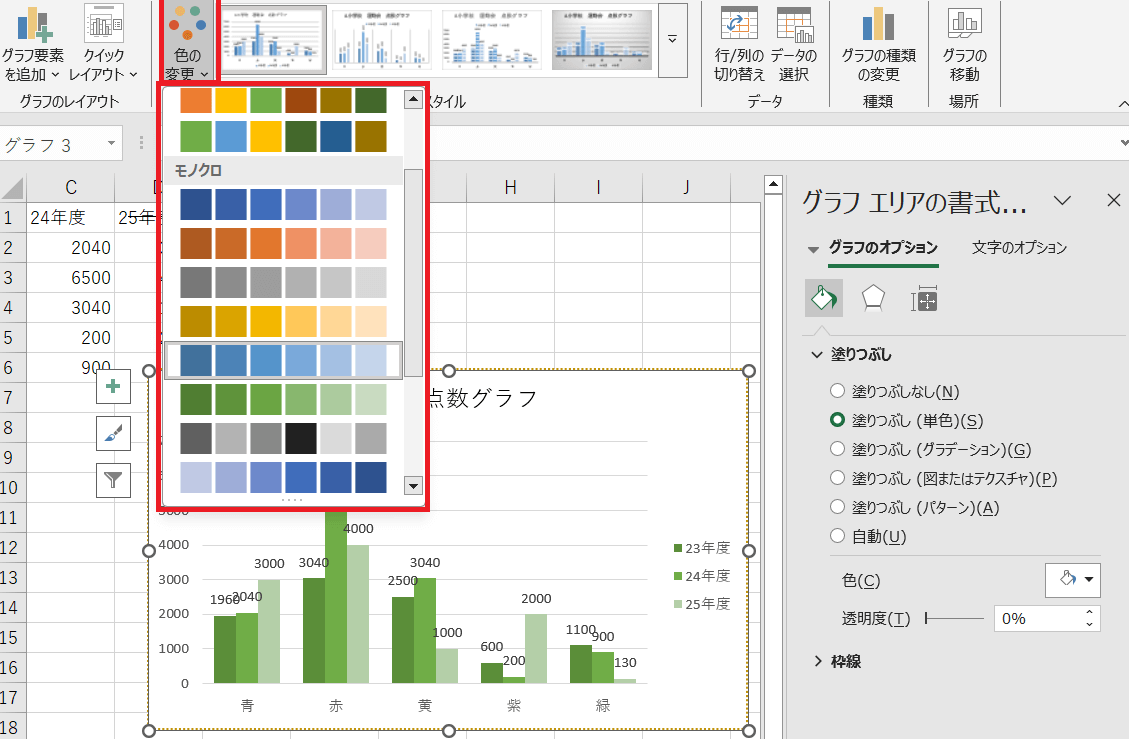Close the chart area format pane
This screenshot has height=739, width=1129.
[1113, 200]
